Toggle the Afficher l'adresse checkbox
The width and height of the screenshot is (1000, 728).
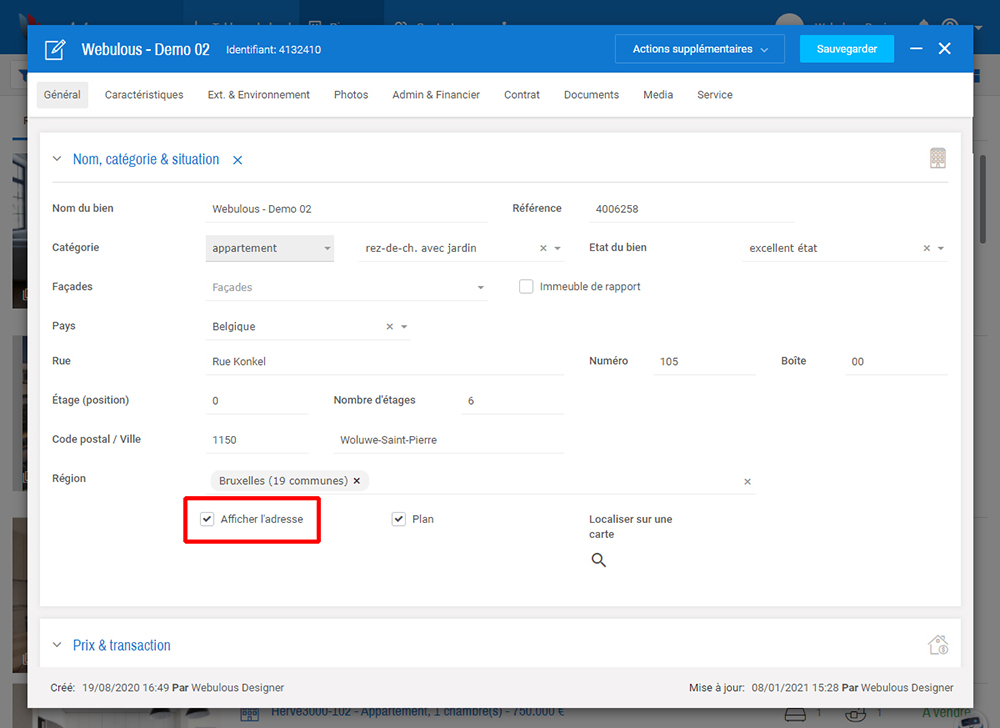[x=207, y=519]
